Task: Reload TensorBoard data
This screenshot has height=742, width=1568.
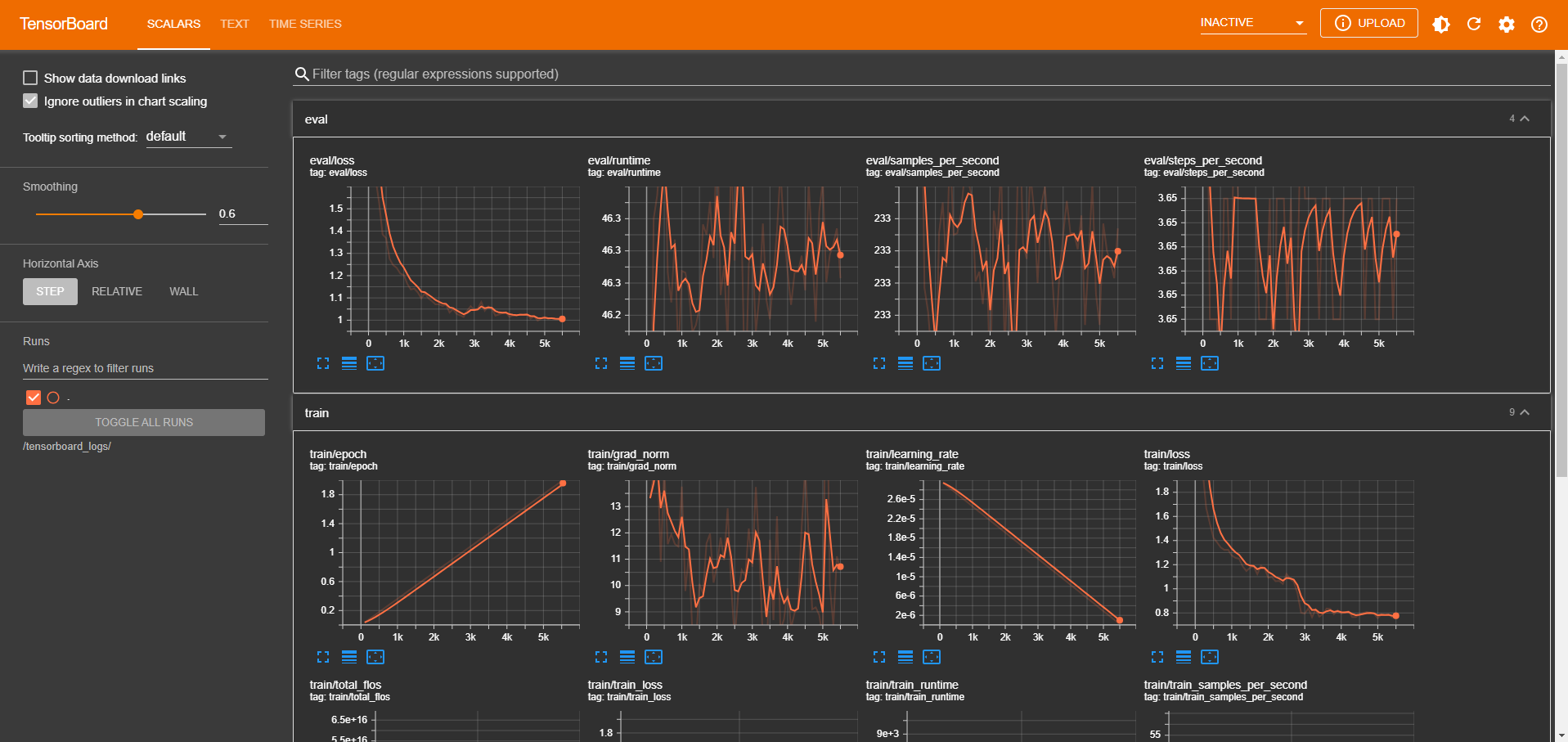Action: (1474, 24)
